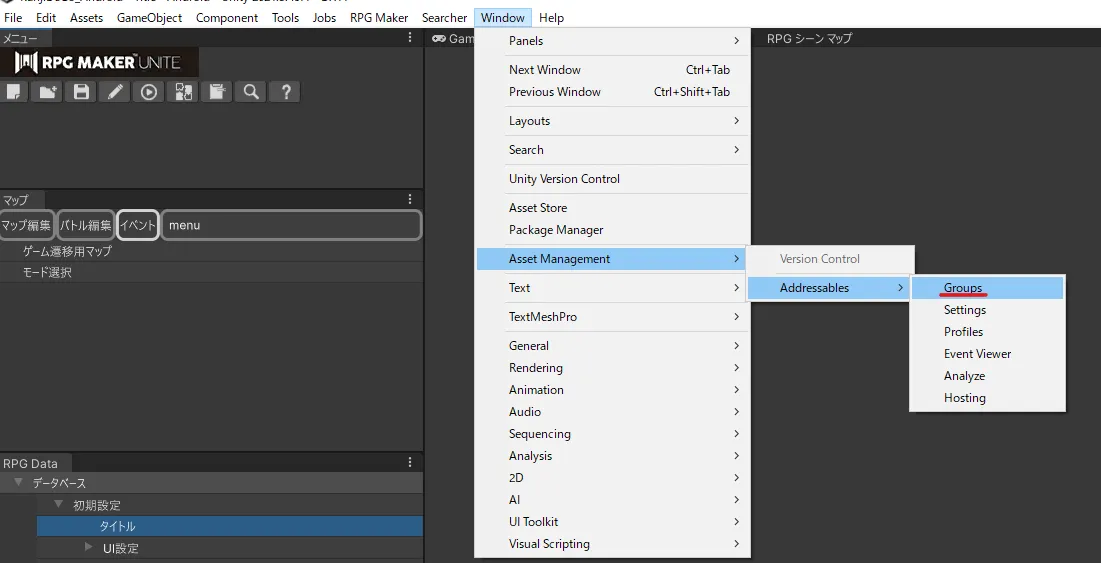Collapse the 初期設定 tree node

(59, 504)
